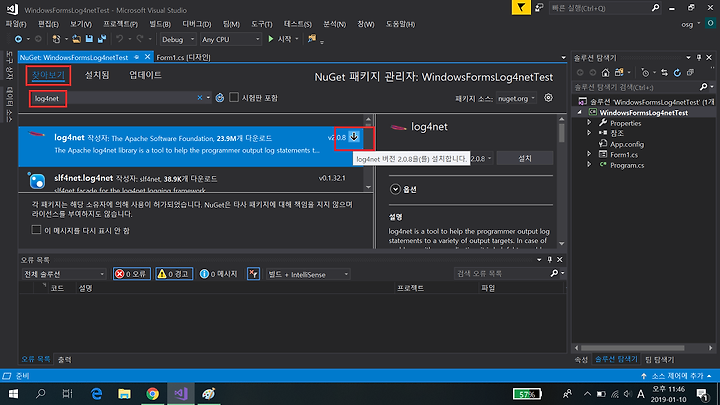
Task: Click the clear build filter icon in Error List
Action: coord(253,274)
